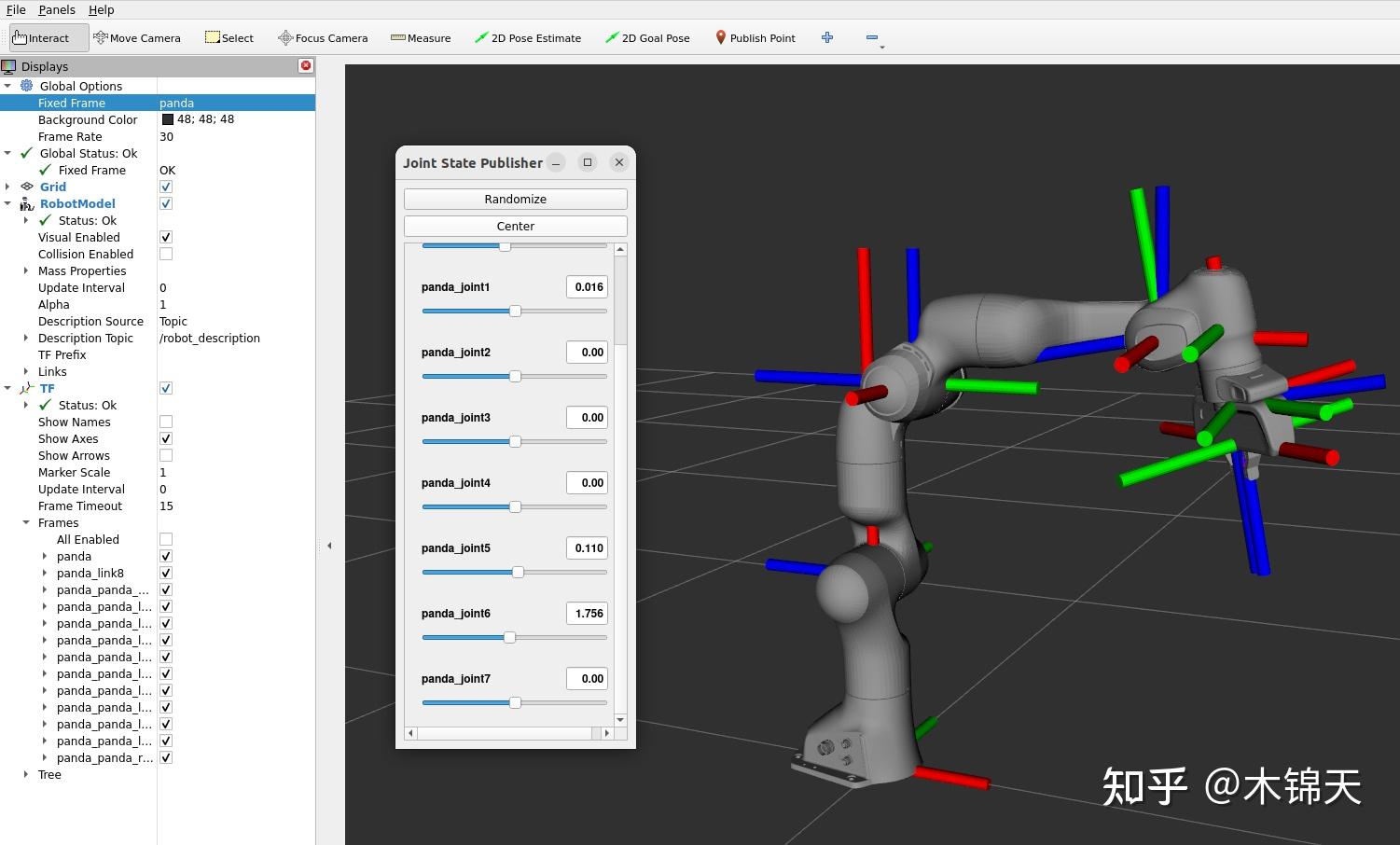The image size is (1400, 845).
Task: Enable the Publish Point tool
Action: (755, 37)
